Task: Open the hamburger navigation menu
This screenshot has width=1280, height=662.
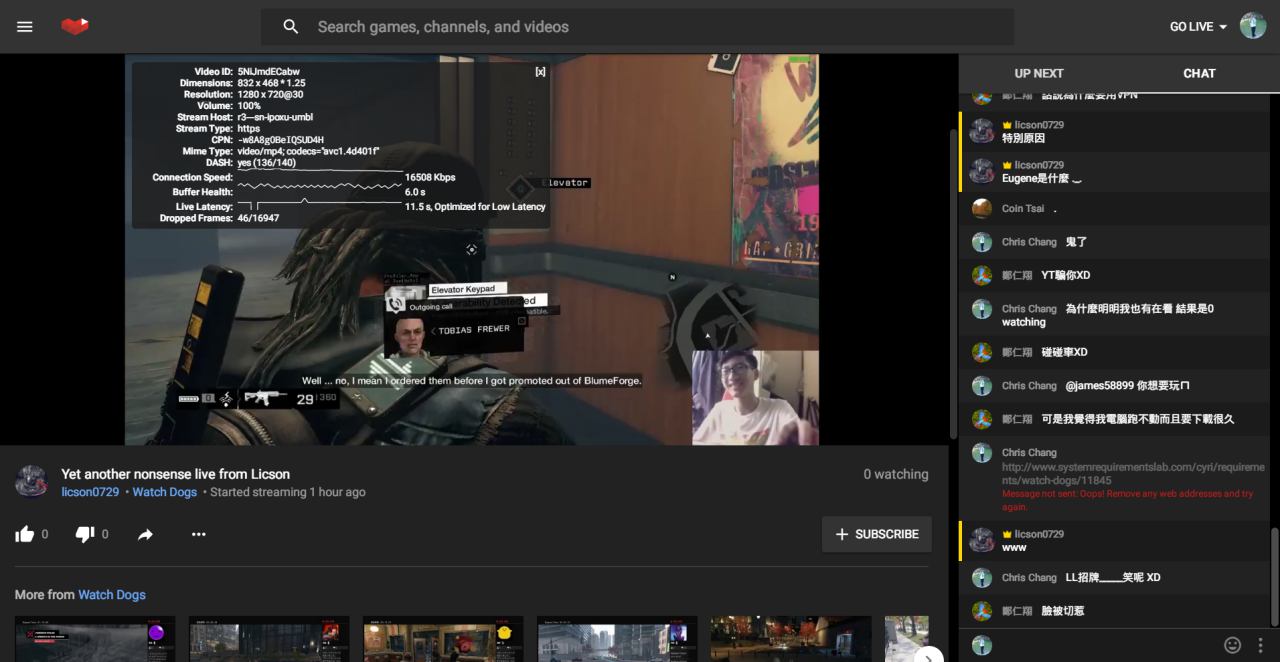Action: click(25, 27)
